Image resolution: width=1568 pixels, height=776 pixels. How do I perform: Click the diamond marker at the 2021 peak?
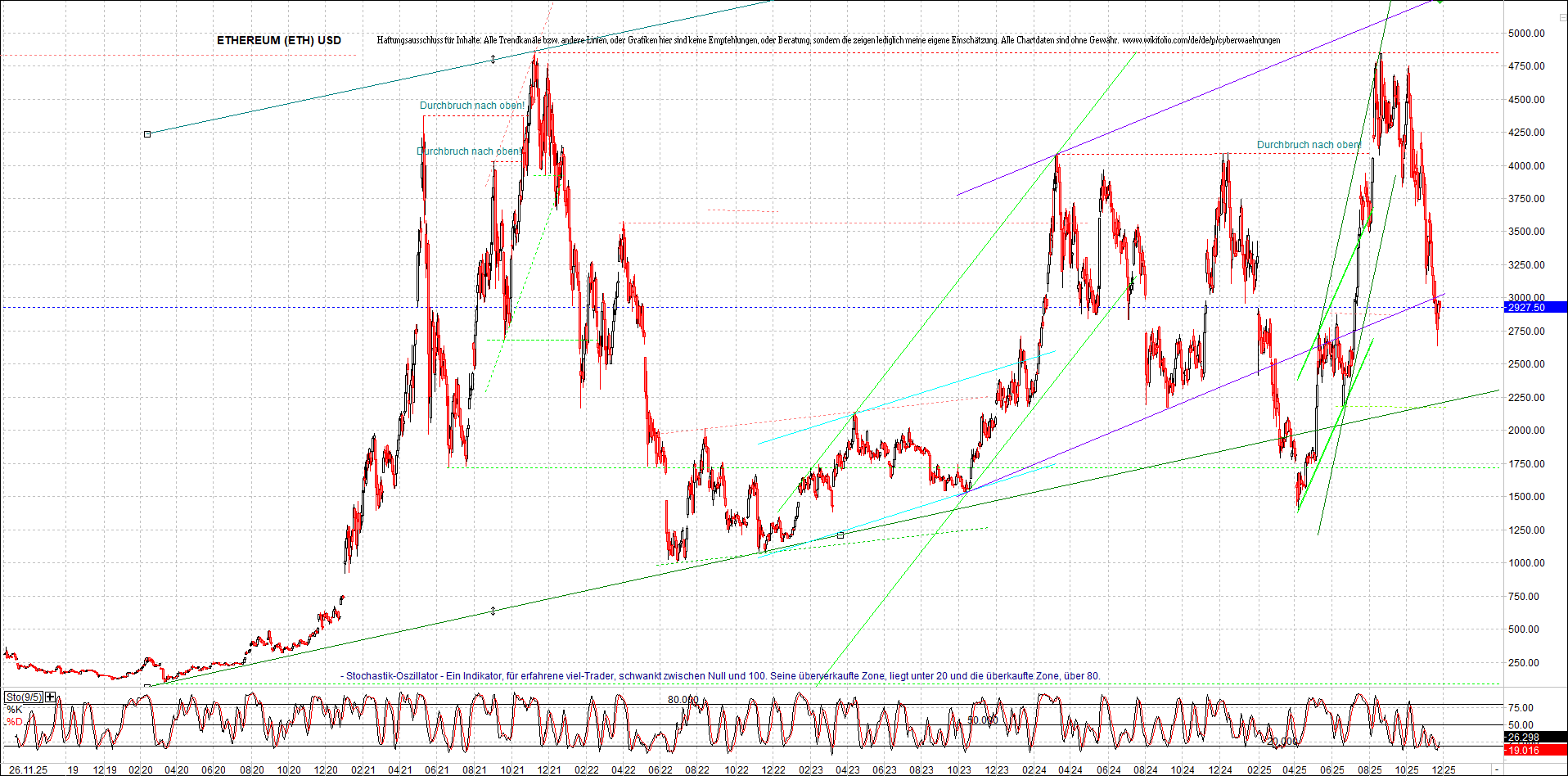click(x=493, y=58)
